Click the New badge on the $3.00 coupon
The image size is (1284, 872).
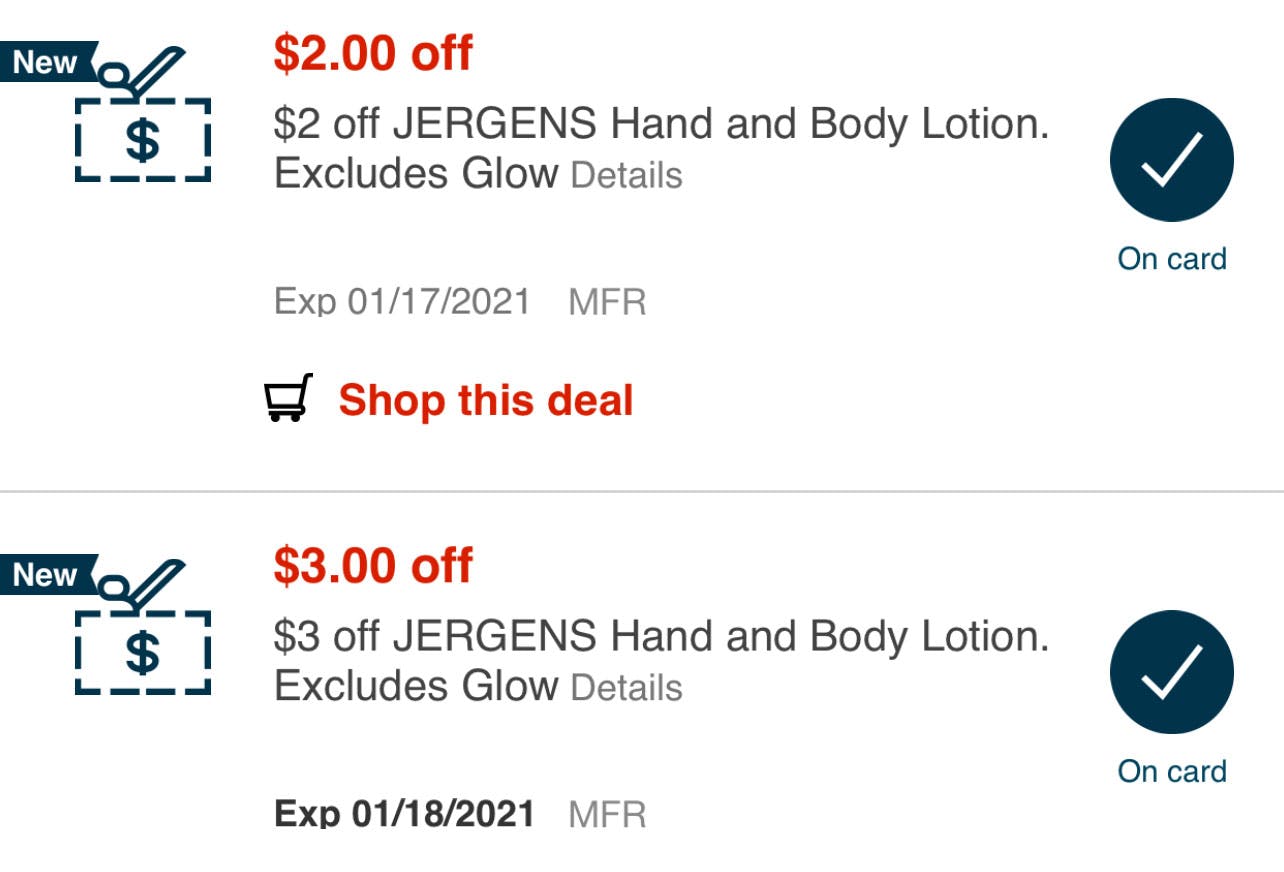coord(46,575)
